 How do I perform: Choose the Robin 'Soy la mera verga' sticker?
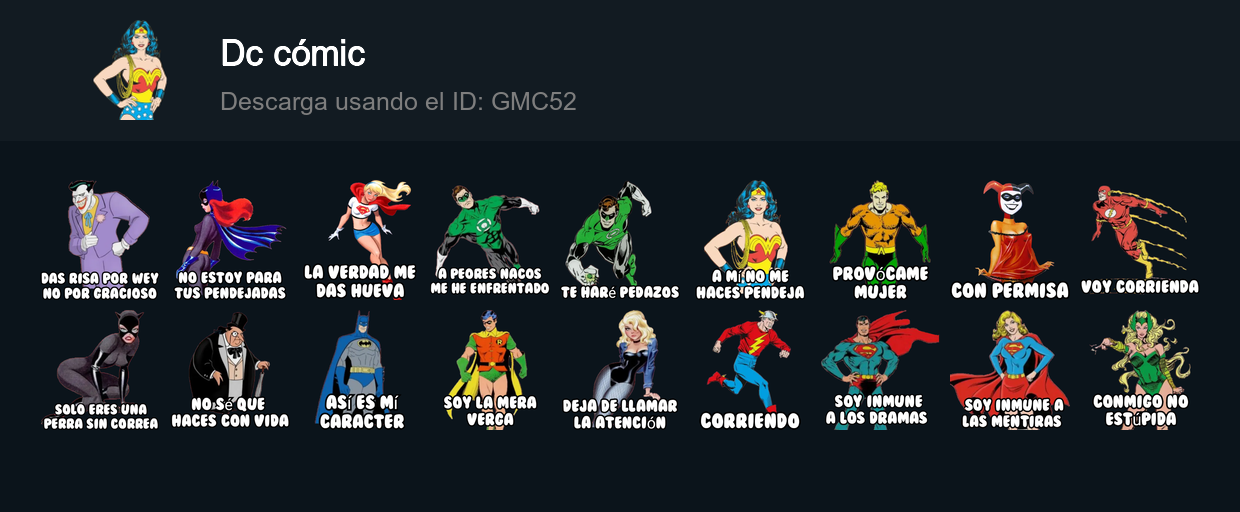pyautogui.click(x=490, y=371)
